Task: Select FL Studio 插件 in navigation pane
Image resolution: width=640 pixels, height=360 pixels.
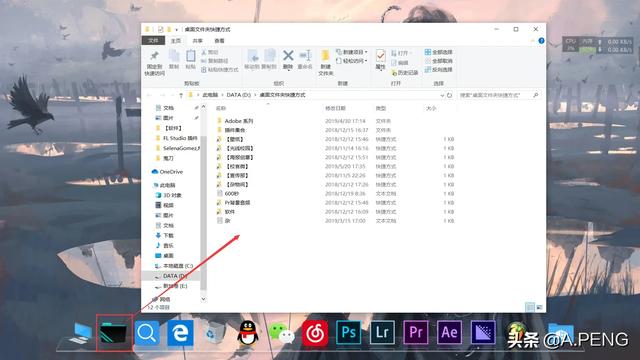Action: [x=177, y=138]
